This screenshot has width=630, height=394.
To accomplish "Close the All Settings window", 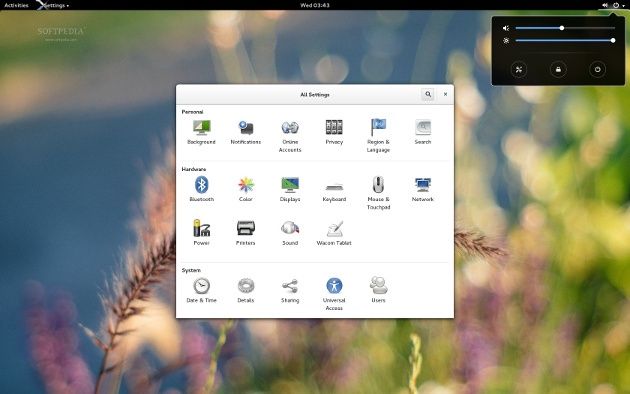I will click(x=445, y=94).
